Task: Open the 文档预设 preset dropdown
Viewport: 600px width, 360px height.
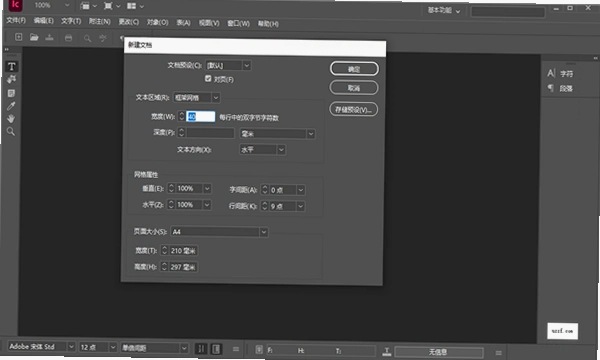Action: (247, 65)
